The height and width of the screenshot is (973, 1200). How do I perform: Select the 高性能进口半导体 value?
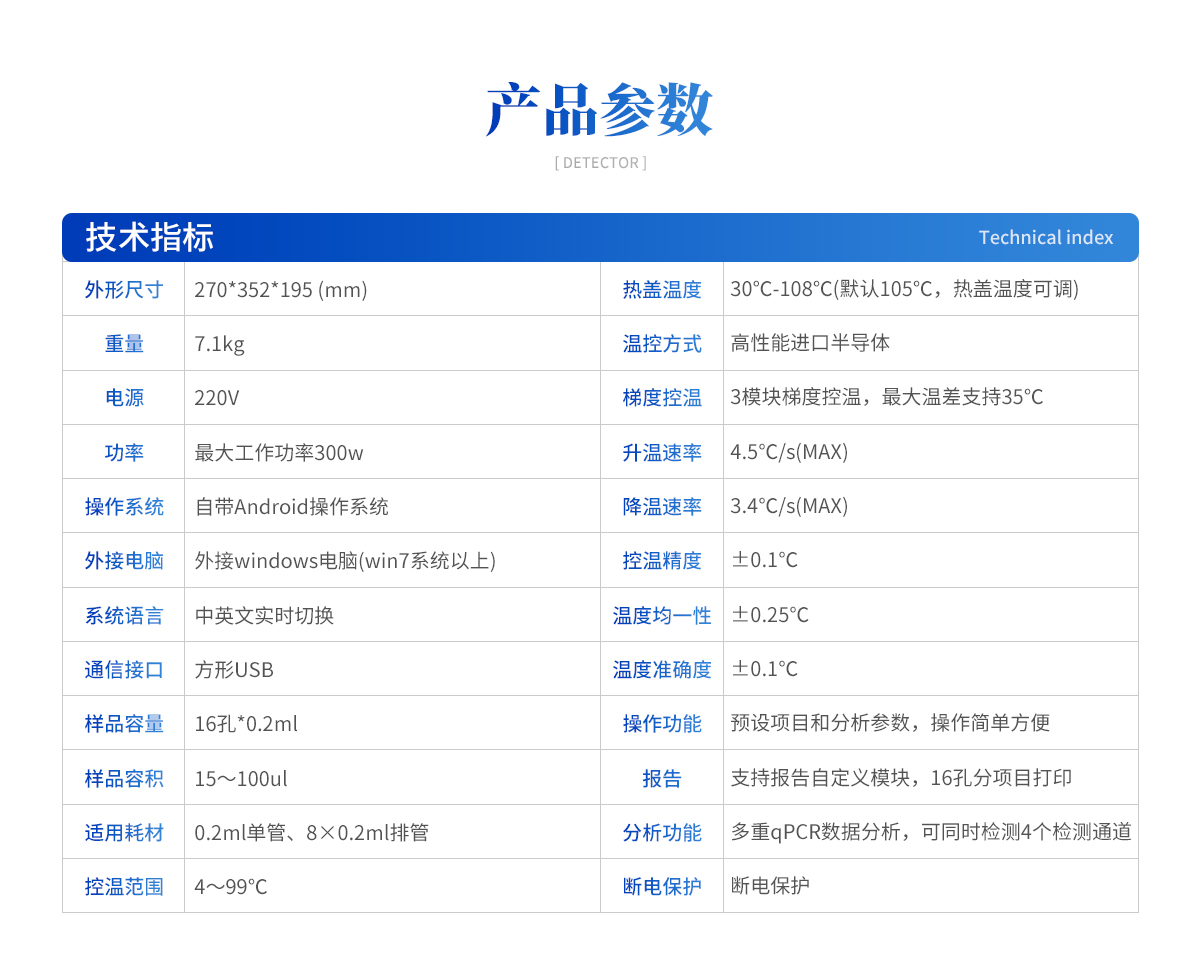[x=810, y=344]
